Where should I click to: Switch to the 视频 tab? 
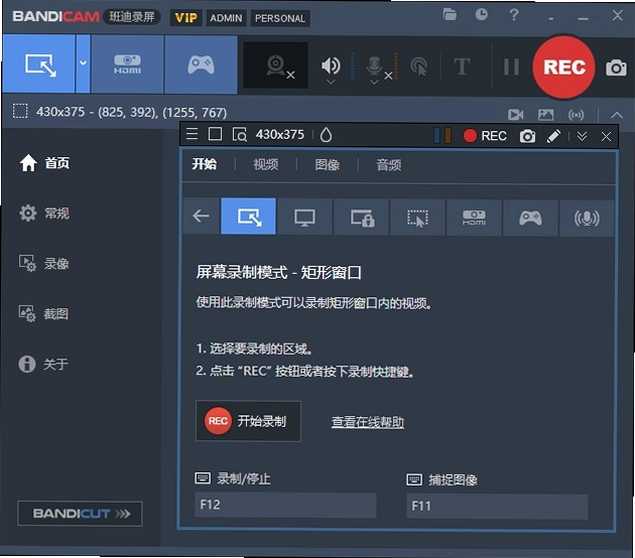(266, 165)
